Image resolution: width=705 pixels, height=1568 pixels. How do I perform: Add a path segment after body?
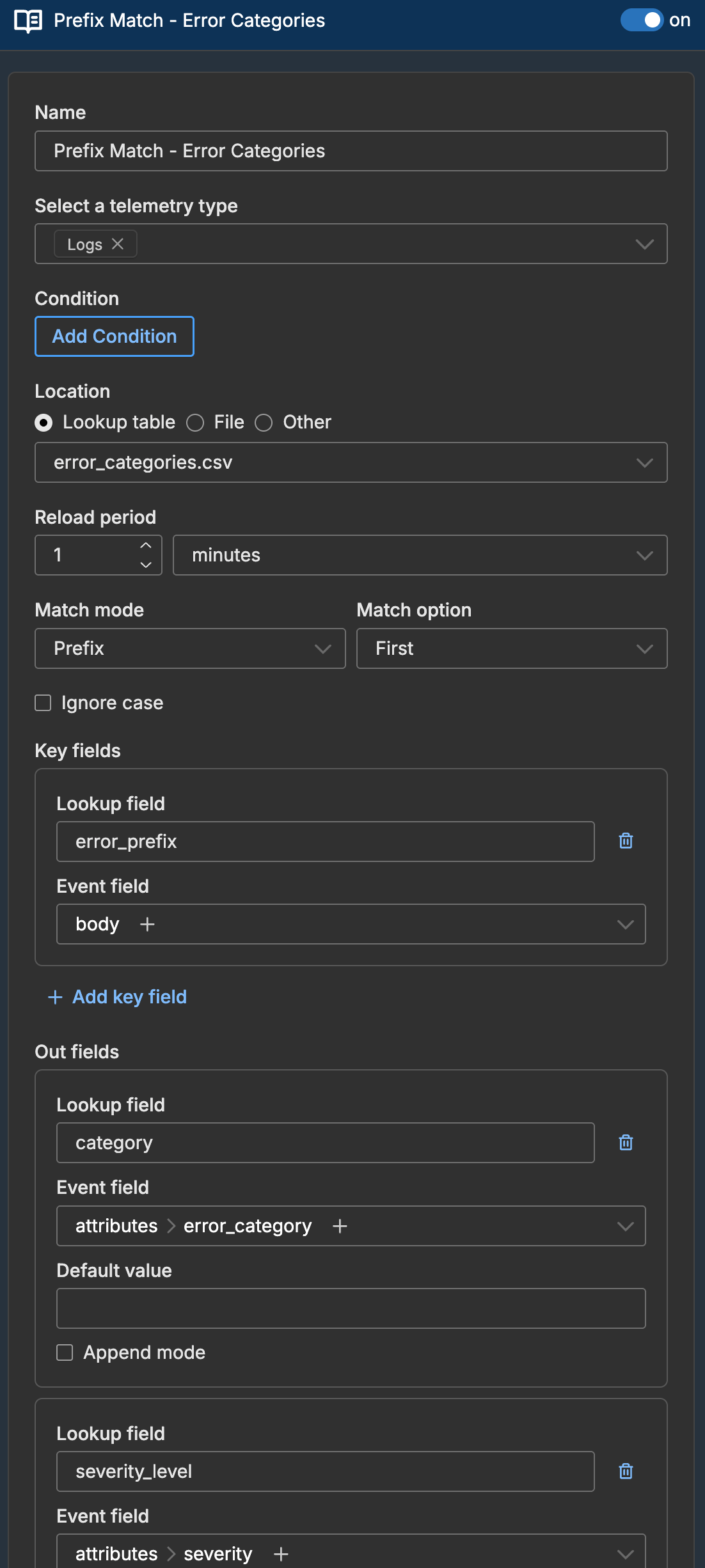point(148,925)
